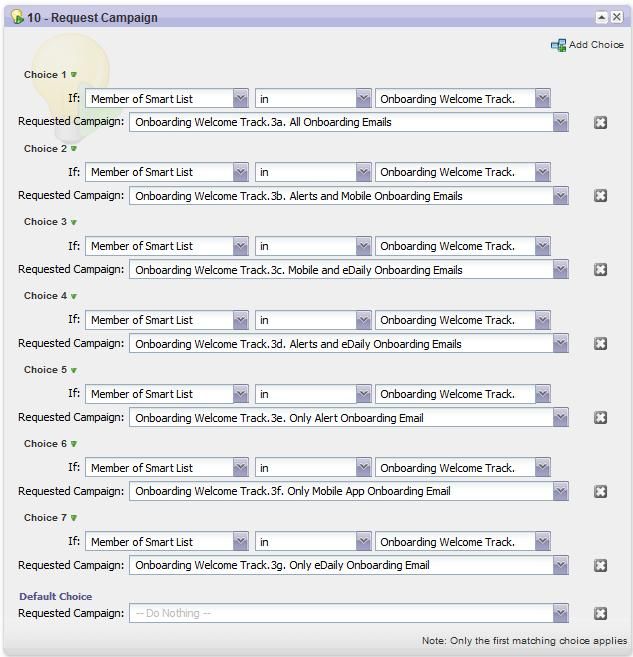Open Choice 3 smart list value dropdown

pyautogui.click(x=542, y=246)
